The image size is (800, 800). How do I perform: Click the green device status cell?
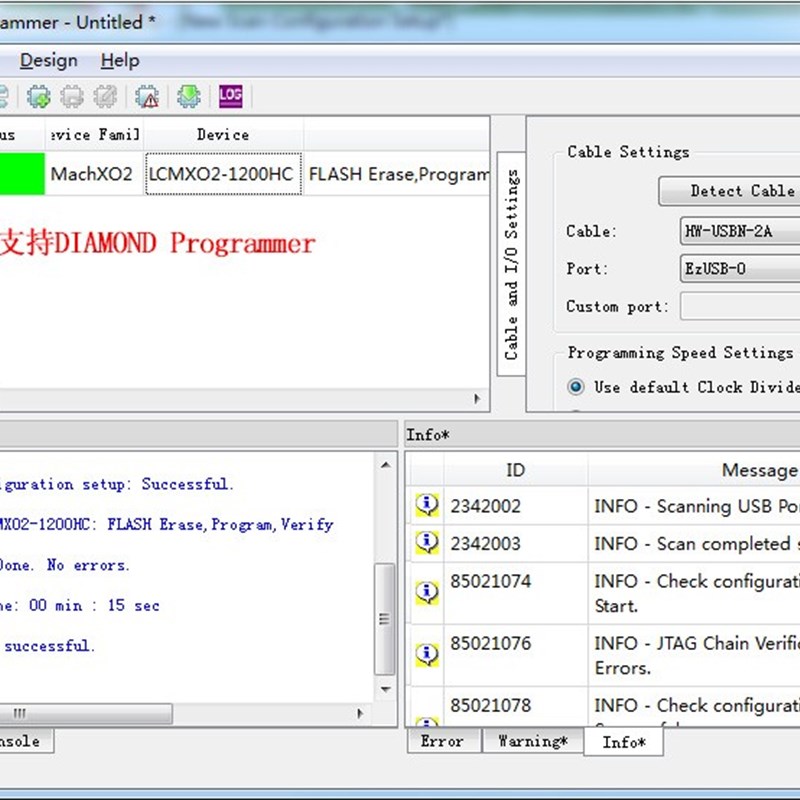click(x=22, y=173)
